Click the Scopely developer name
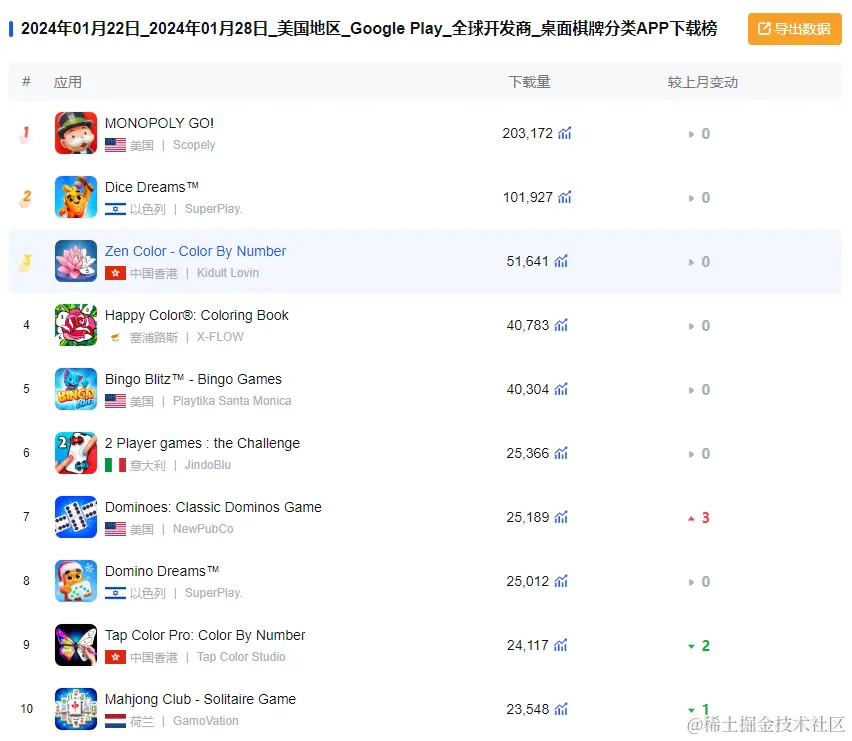 (x=194, y=145)
